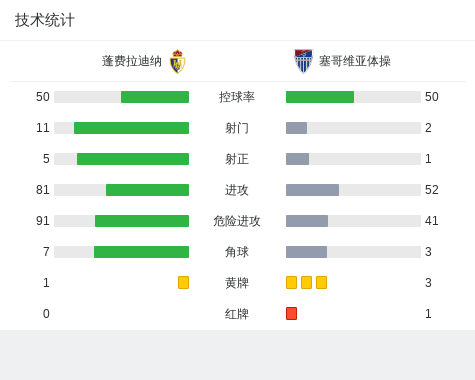Click the home 危险进攻 value 91

(43, 221)
